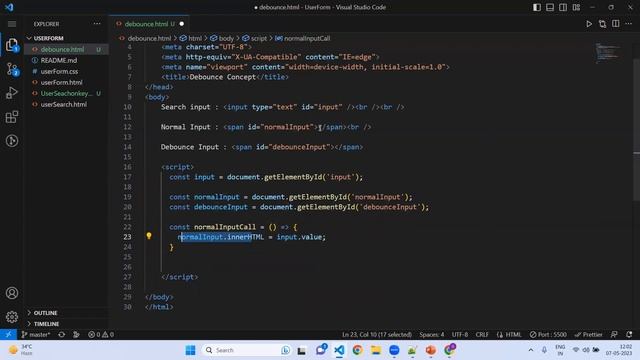Split the editor to the right
This screenshot has width=640, height=360.
tap(616, 24)
